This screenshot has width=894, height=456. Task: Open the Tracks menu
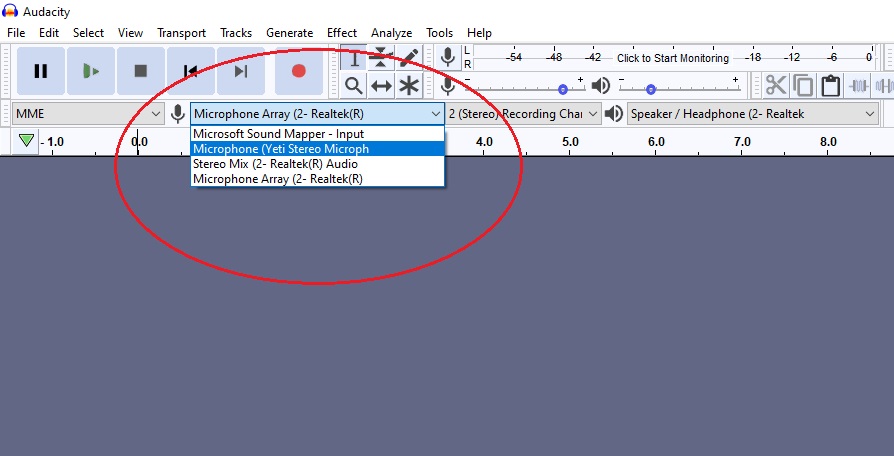(x=236, y=33)
